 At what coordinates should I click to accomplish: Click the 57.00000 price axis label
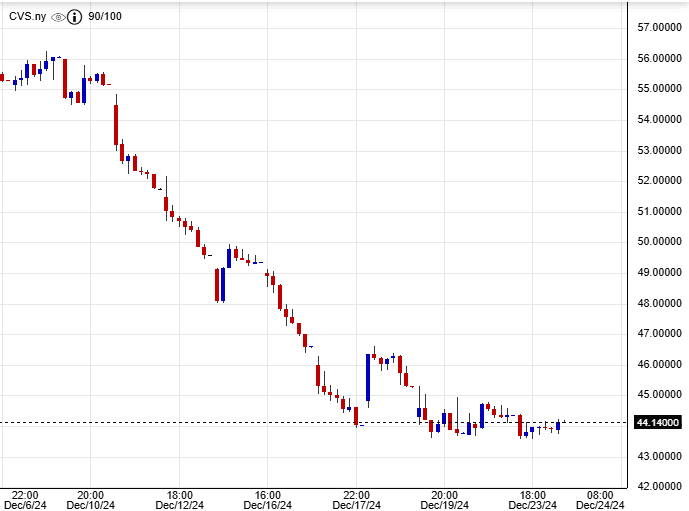[659, 28]
